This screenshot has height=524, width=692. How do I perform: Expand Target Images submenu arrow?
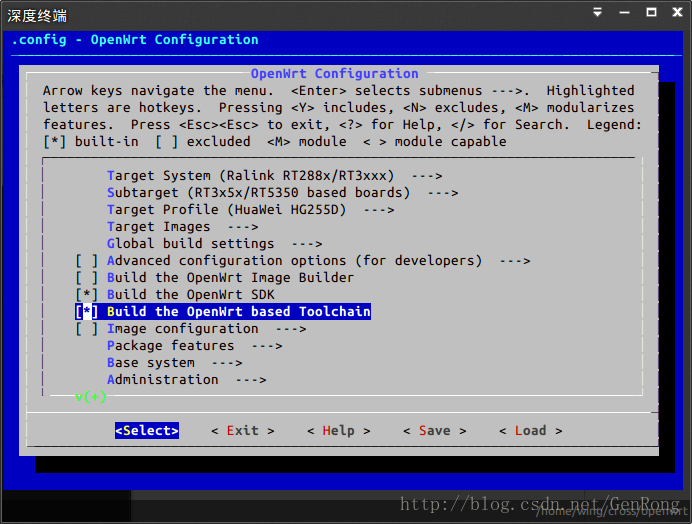point(243,227)
